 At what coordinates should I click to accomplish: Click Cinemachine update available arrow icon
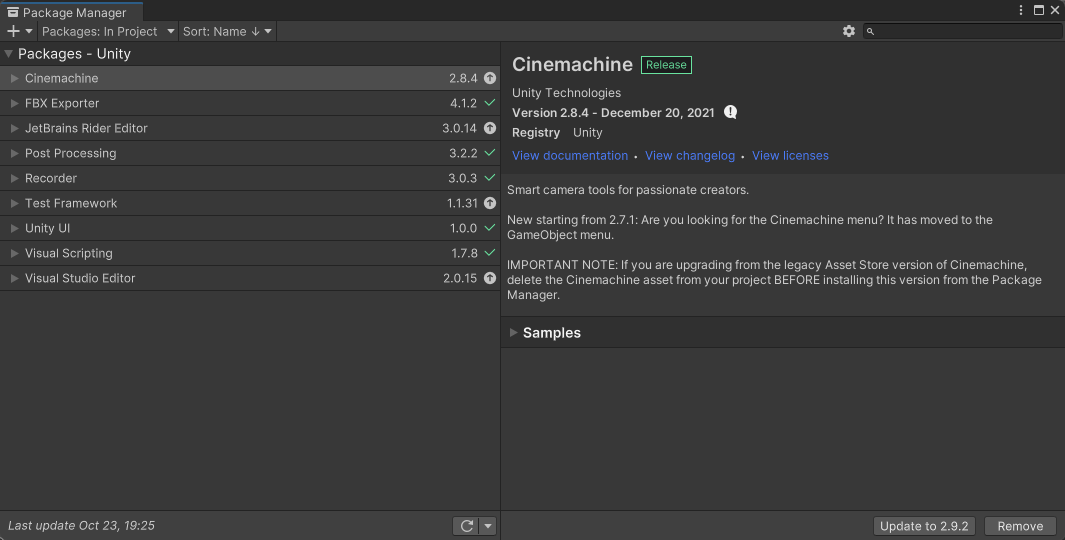490,78
